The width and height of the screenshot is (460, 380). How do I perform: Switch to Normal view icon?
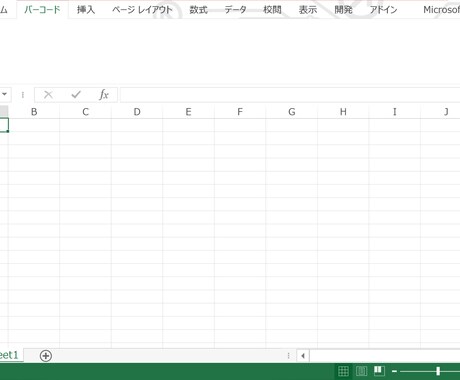pos(343,371)
